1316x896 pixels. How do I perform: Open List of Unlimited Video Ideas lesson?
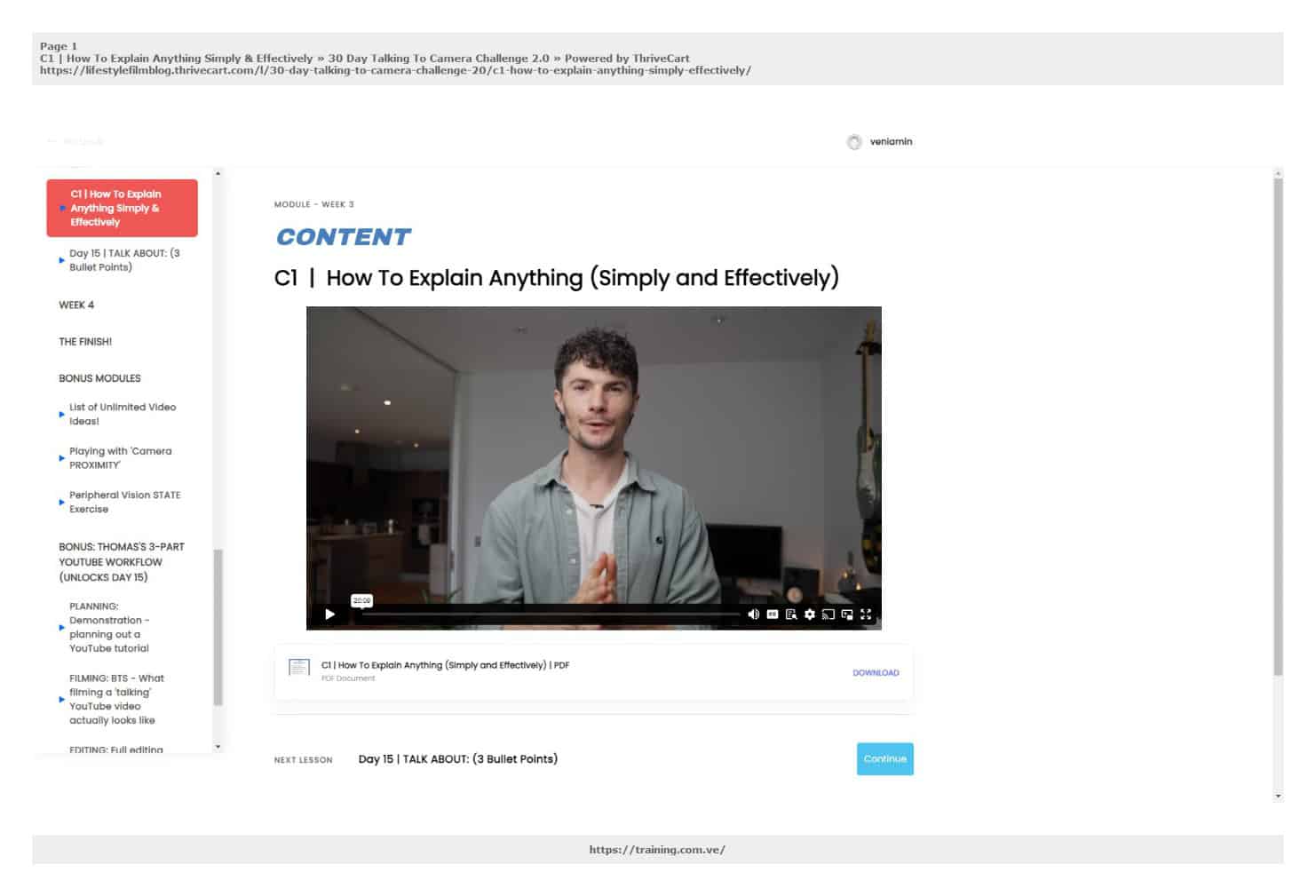[x=123, y=414]
